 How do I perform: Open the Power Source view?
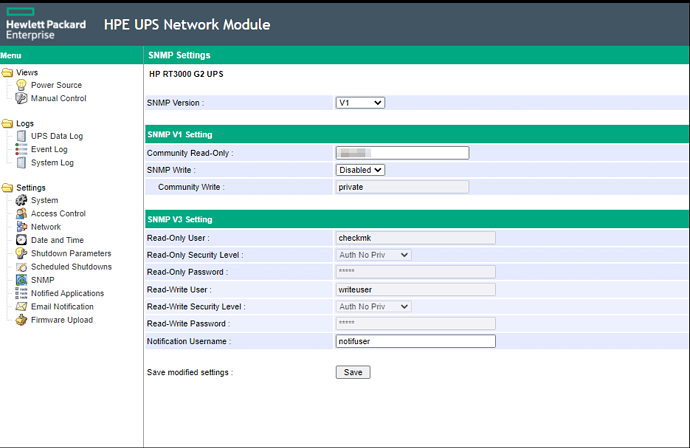click(x=56, y=85)
